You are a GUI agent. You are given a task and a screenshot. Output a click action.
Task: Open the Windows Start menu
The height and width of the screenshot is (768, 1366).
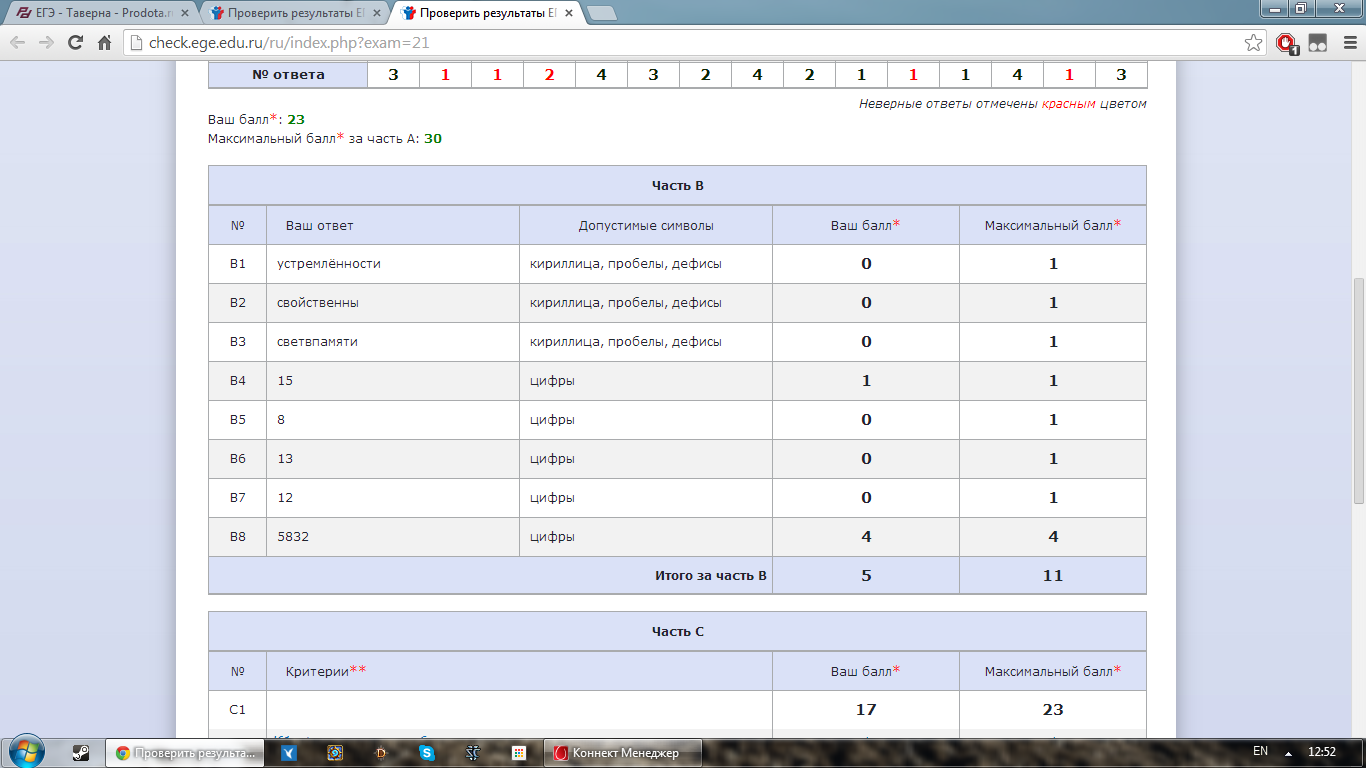point(24,751)
